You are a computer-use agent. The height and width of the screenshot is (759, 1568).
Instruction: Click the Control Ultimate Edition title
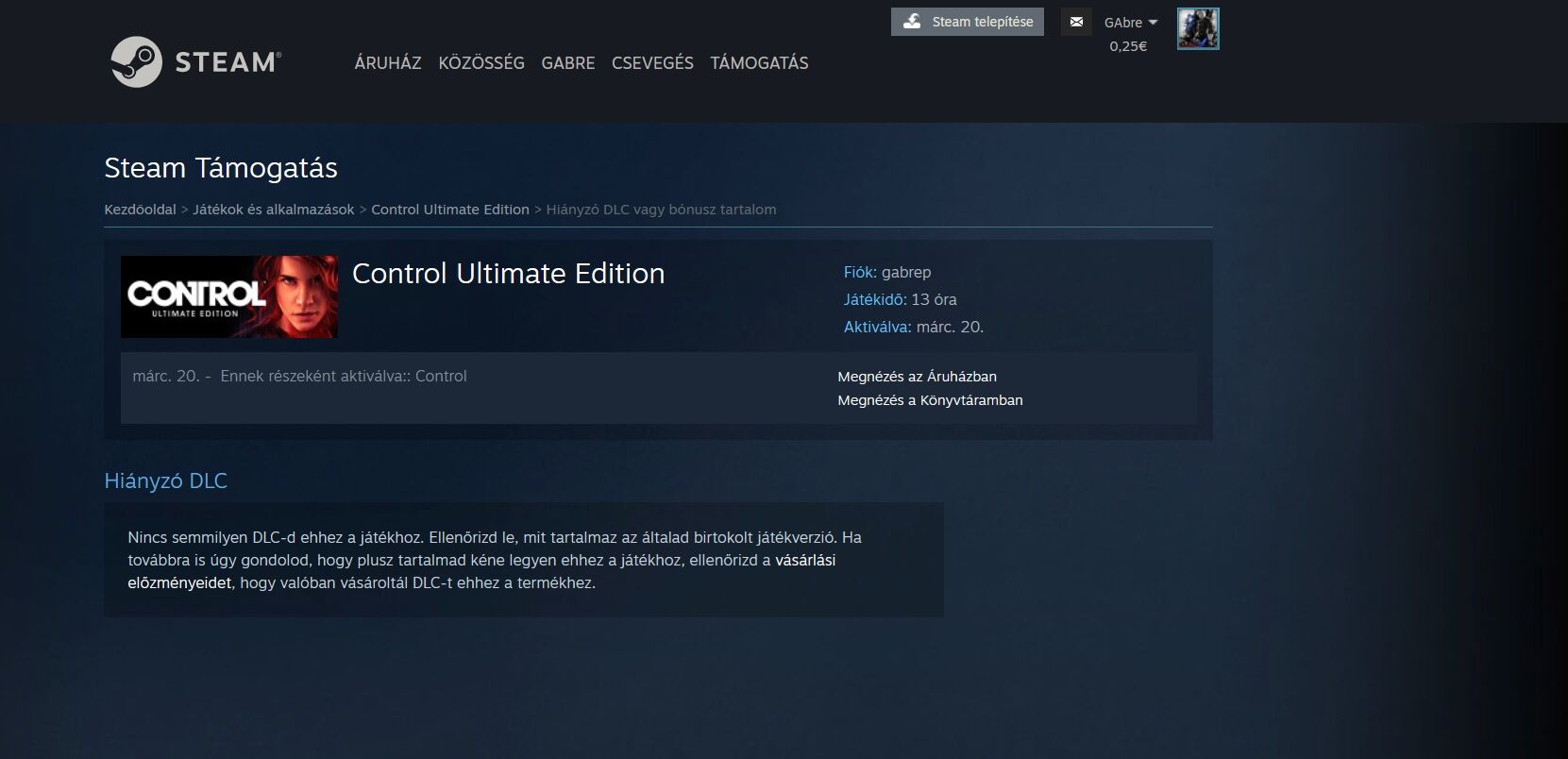(508, 274)
